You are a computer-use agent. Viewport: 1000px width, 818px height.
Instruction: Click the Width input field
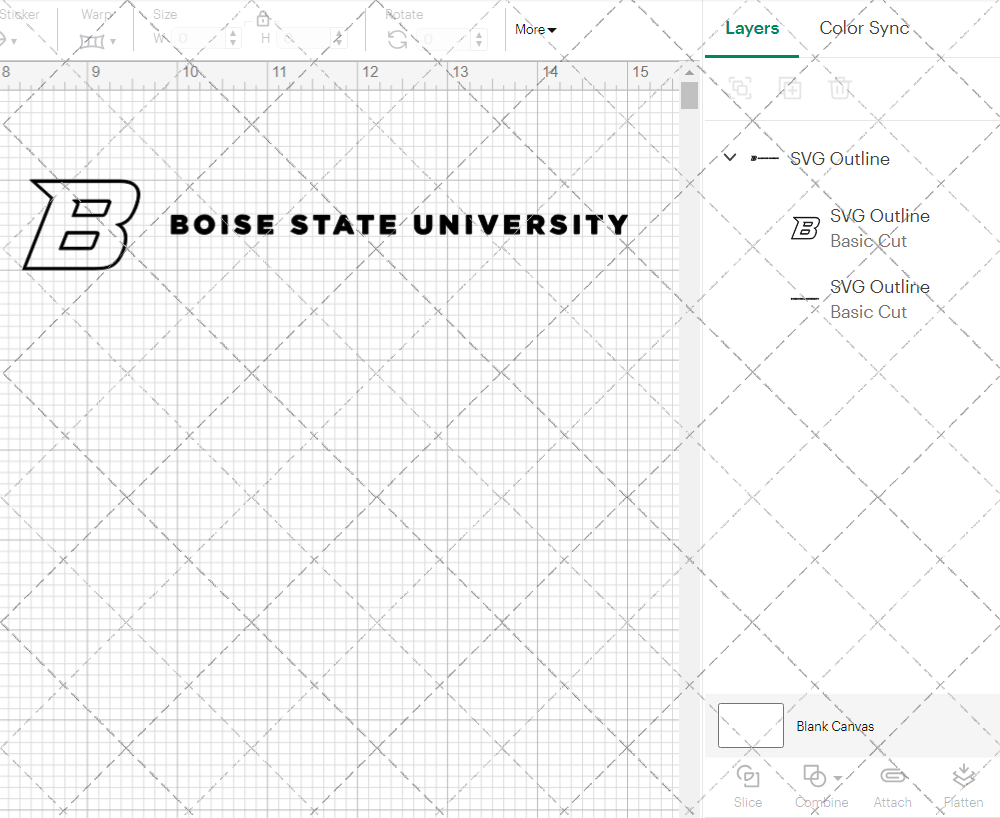(x=200, y=37)
